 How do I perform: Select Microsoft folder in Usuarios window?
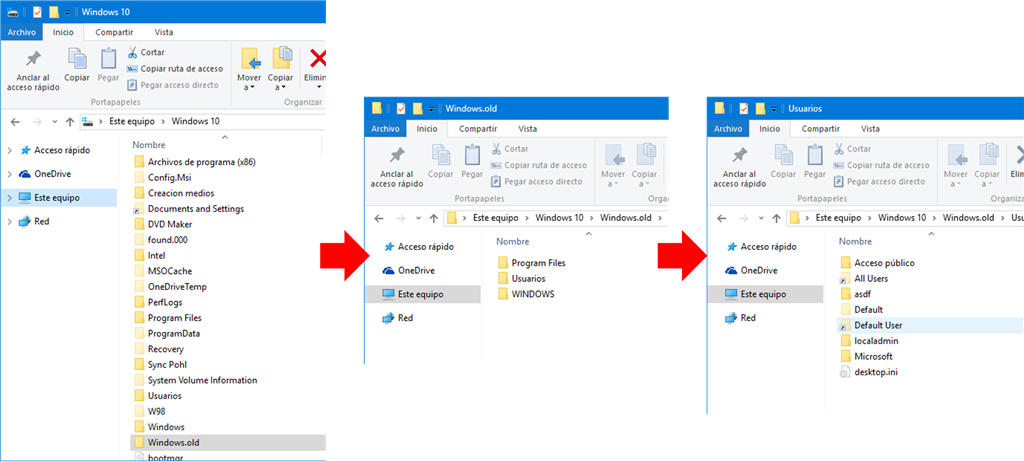click(867, 357)
